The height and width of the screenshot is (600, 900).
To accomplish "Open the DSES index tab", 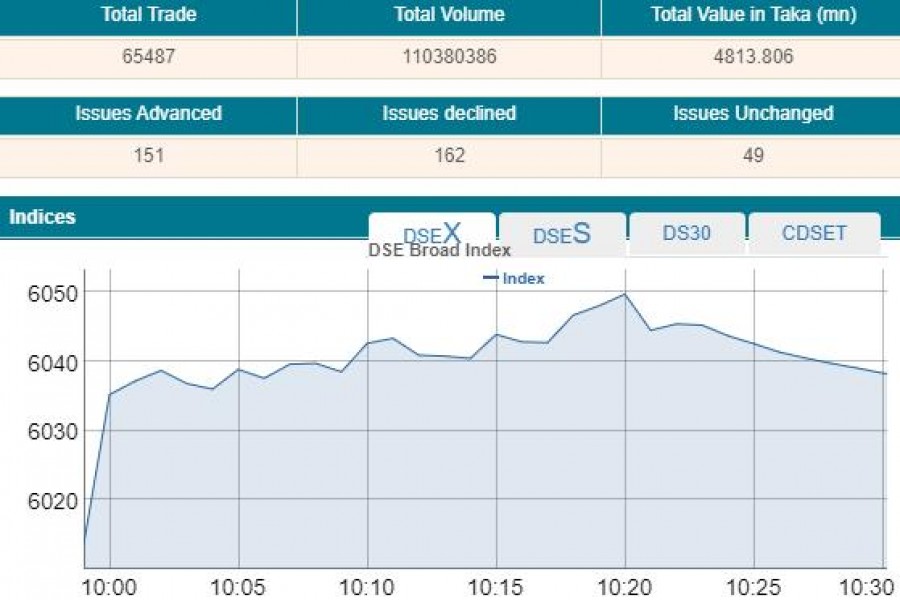I will tap(562, 234).
